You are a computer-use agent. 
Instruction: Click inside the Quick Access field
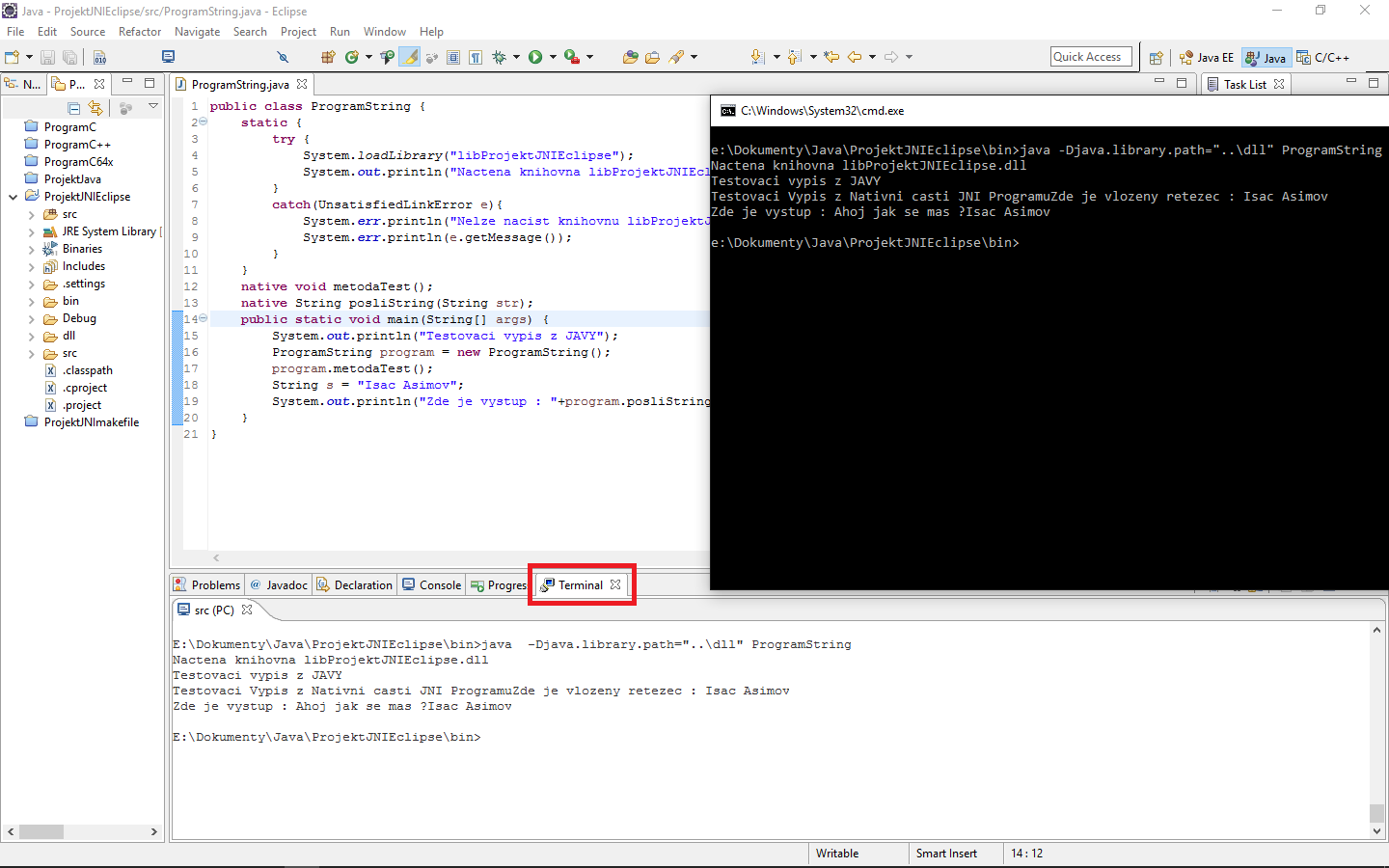pyautogui.click(x=1090, y=56)
